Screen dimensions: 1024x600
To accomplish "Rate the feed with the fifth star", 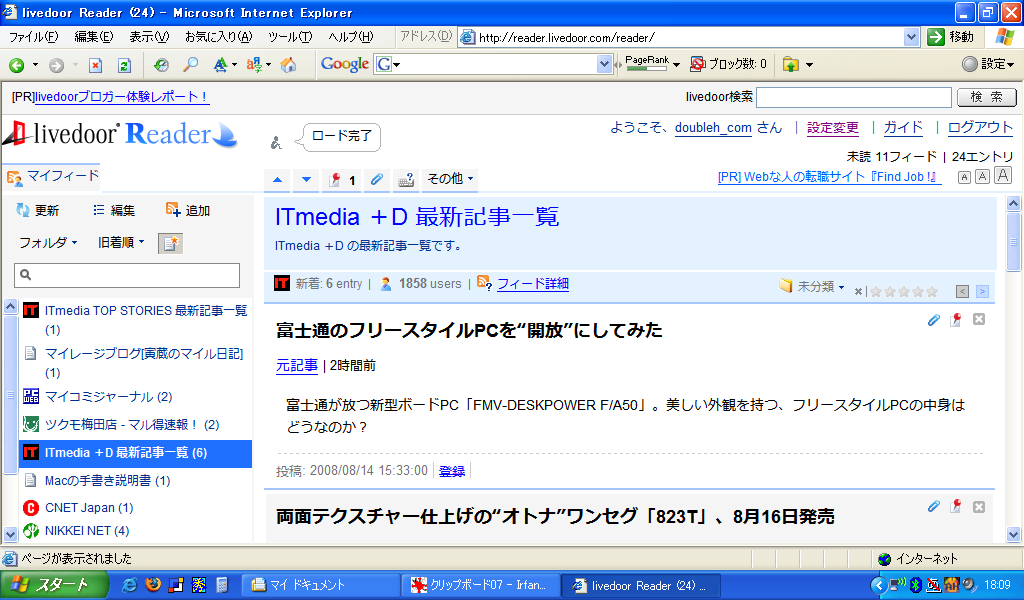I will [932, 291].
